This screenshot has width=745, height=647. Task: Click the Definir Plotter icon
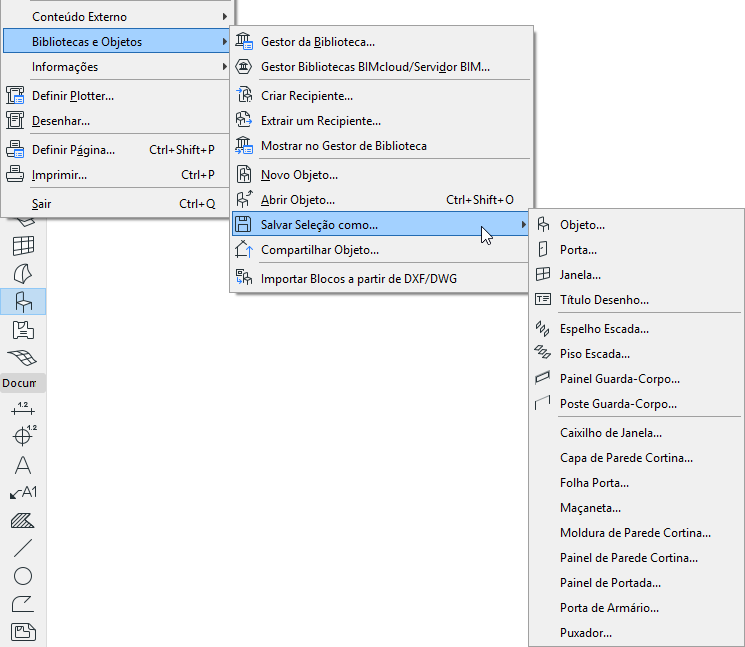[15, 95]
